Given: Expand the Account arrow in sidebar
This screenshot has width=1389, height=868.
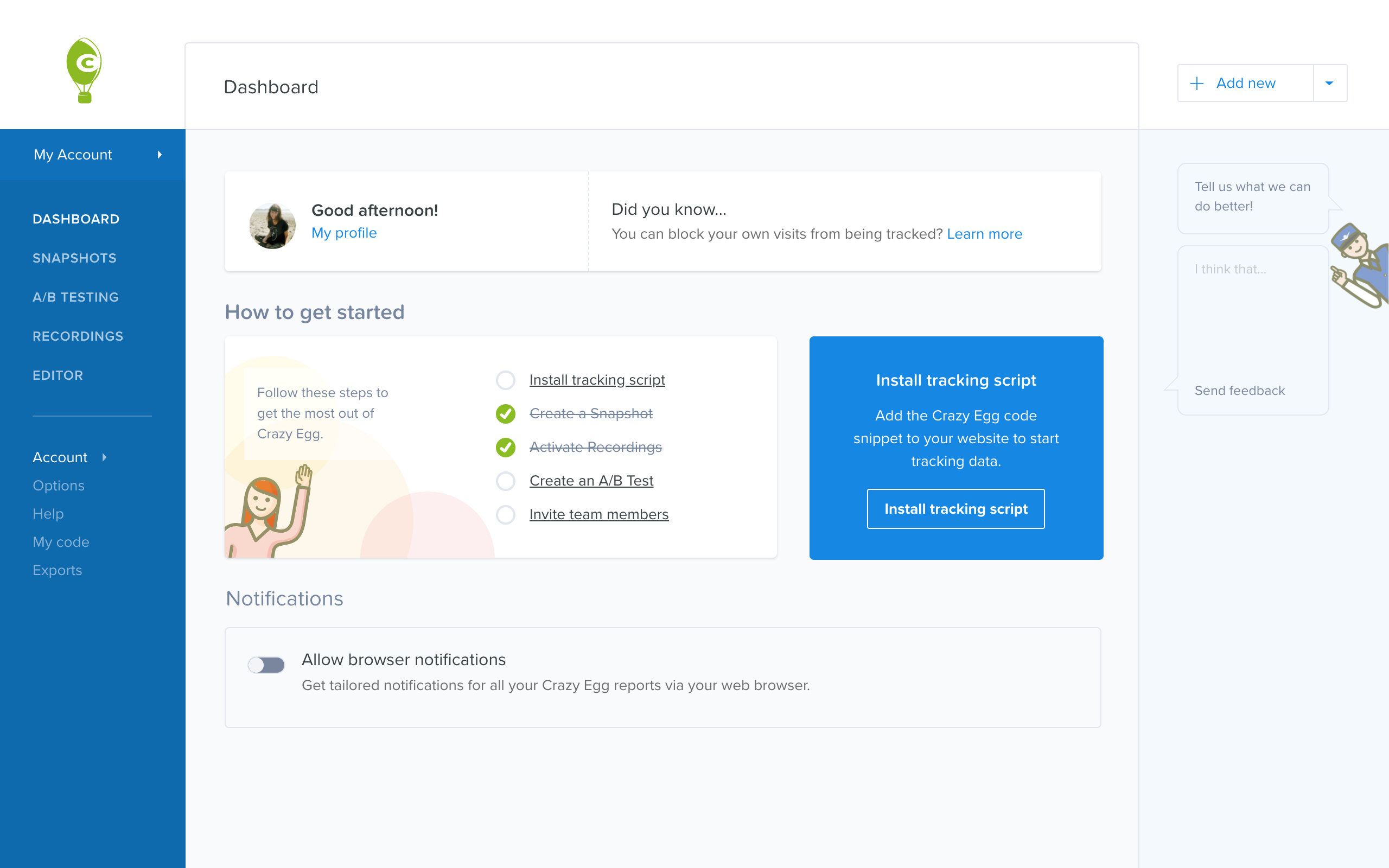Looking at the screenshot, I should point(105,457).
